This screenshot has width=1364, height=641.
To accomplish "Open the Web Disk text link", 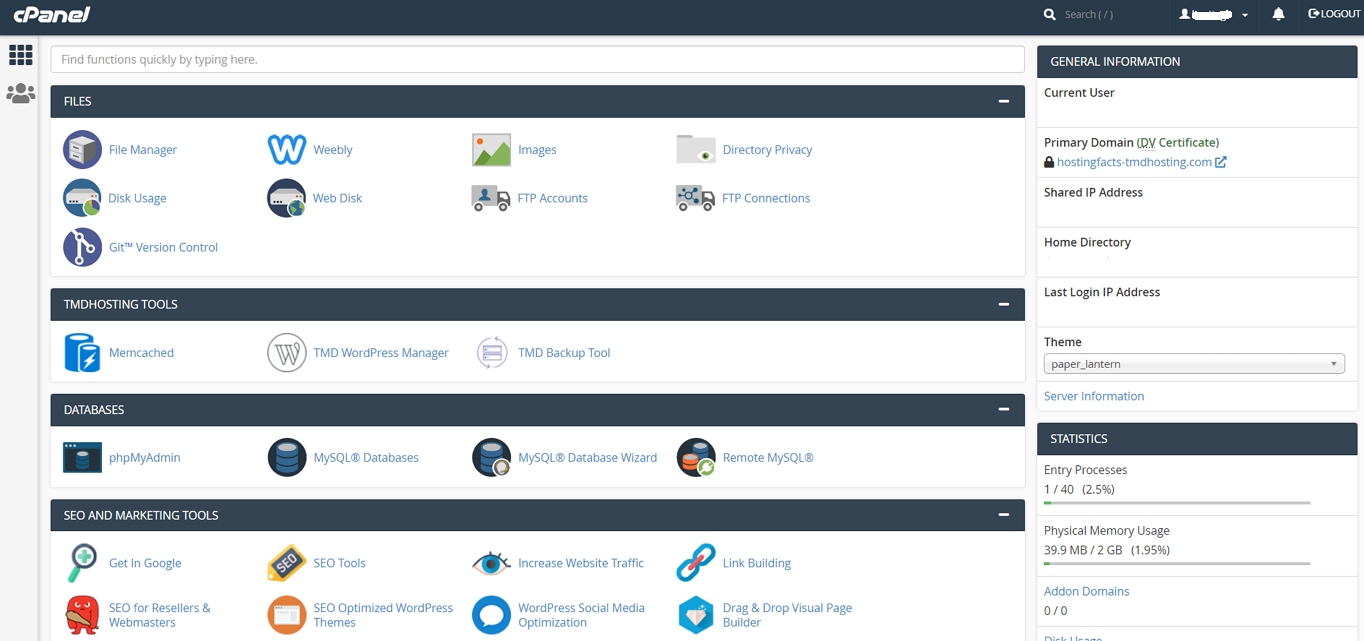I will point(337,198).
